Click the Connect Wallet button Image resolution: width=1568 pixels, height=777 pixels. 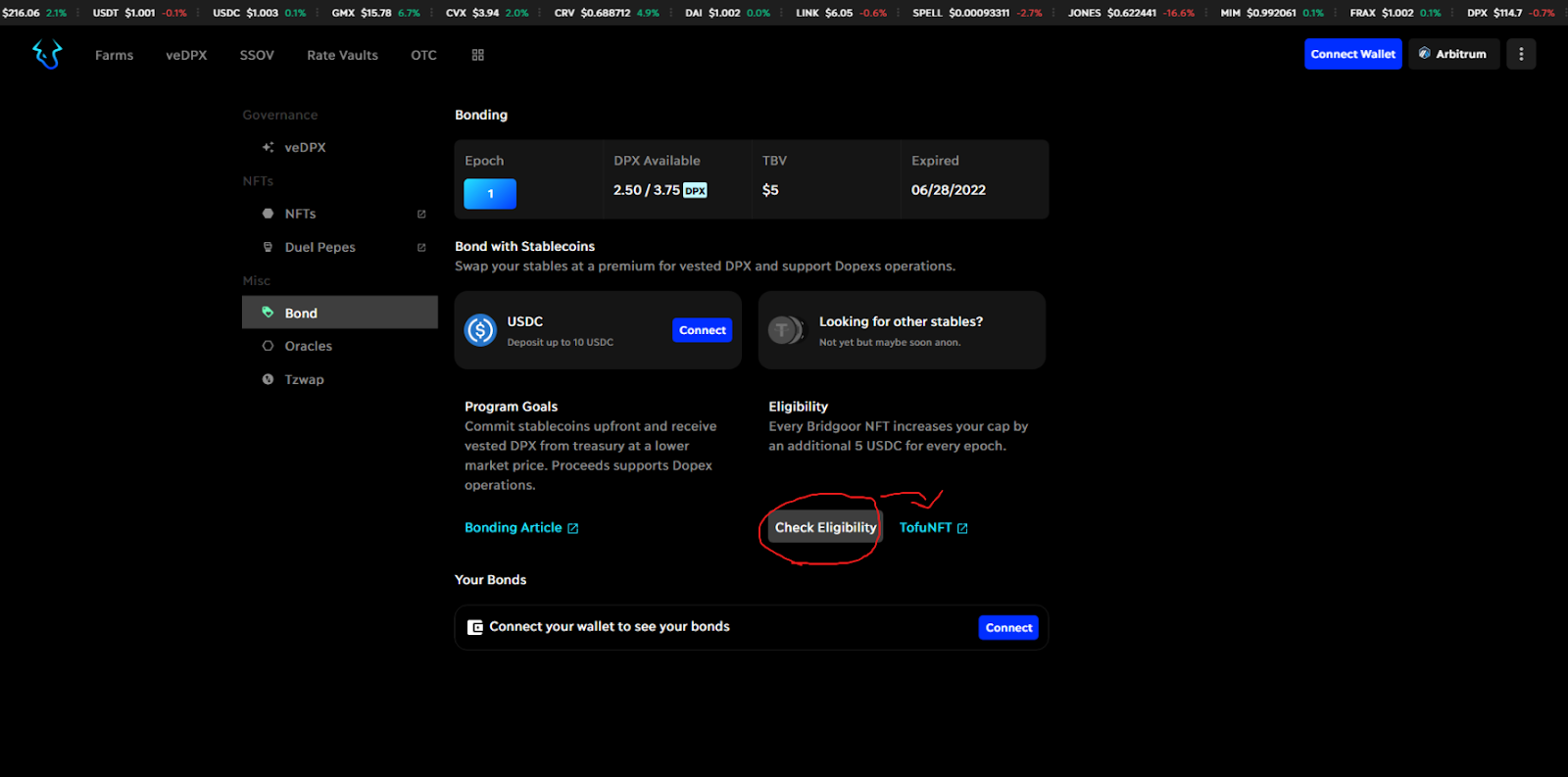pos(1353,54)
